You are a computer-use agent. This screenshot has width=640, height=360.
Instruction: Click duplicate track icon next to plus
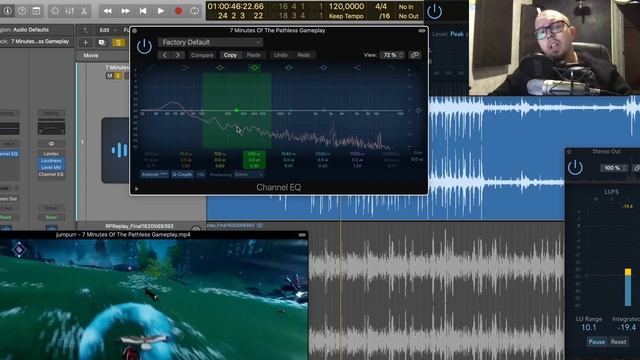(102, 42)
